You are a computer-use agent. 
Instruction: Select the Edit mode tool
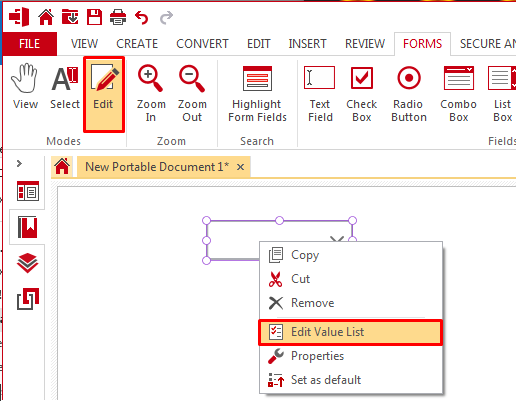point(104,94)
